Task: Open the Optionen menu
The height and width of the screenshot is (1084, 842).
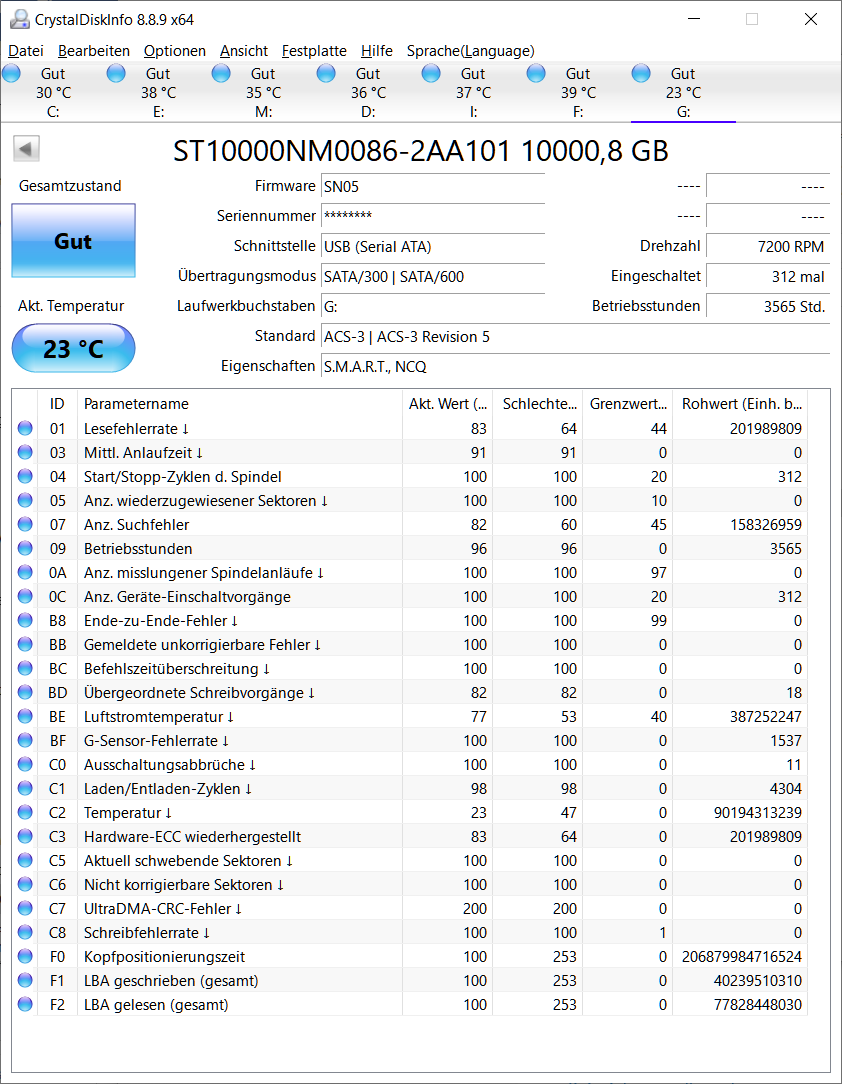Action: click(x=174, y=50)
